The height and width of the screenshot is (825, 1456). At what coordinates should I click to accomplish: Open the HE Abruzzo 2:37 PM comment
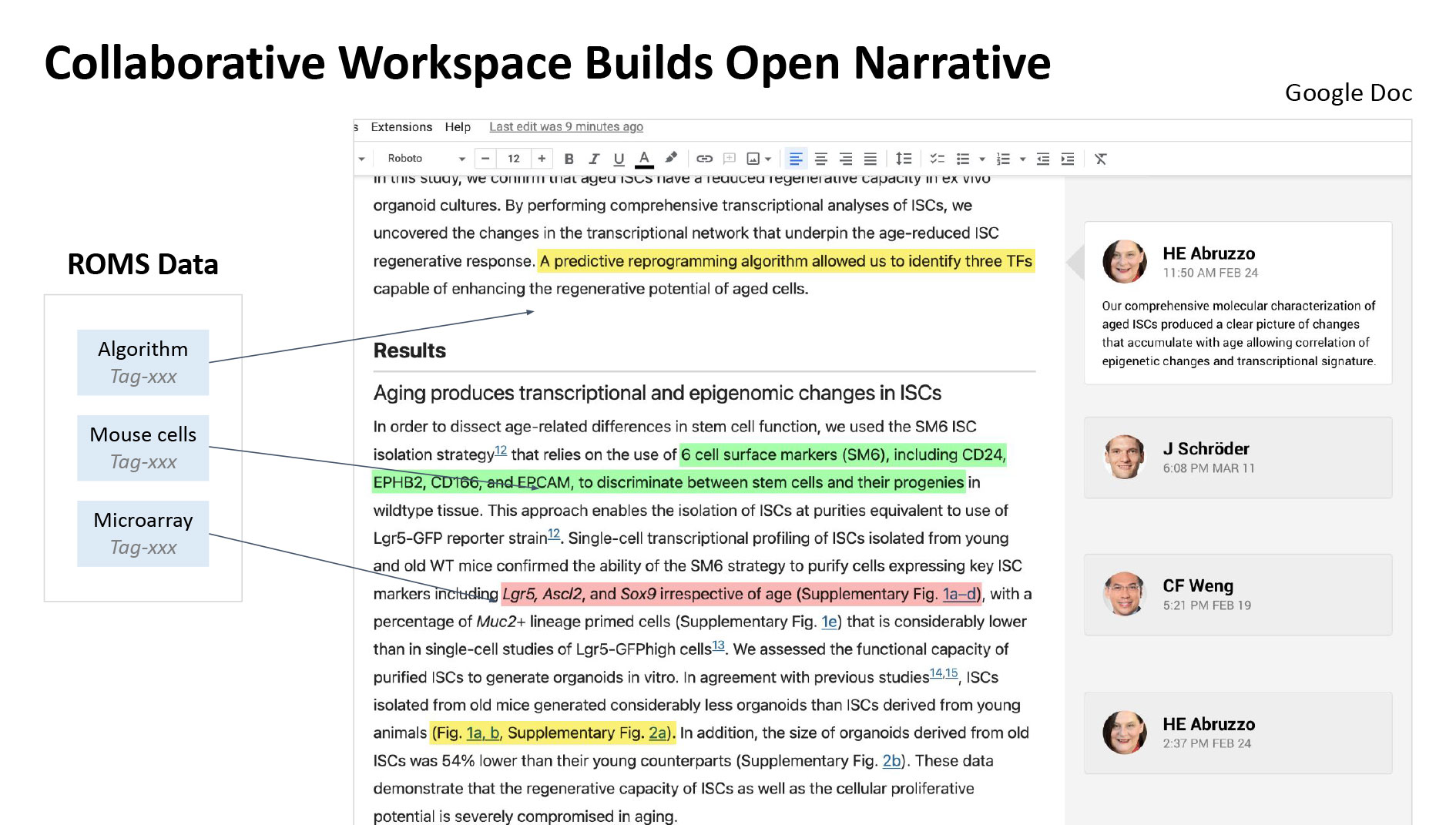pyautogui.click(x=1238, y=733)
